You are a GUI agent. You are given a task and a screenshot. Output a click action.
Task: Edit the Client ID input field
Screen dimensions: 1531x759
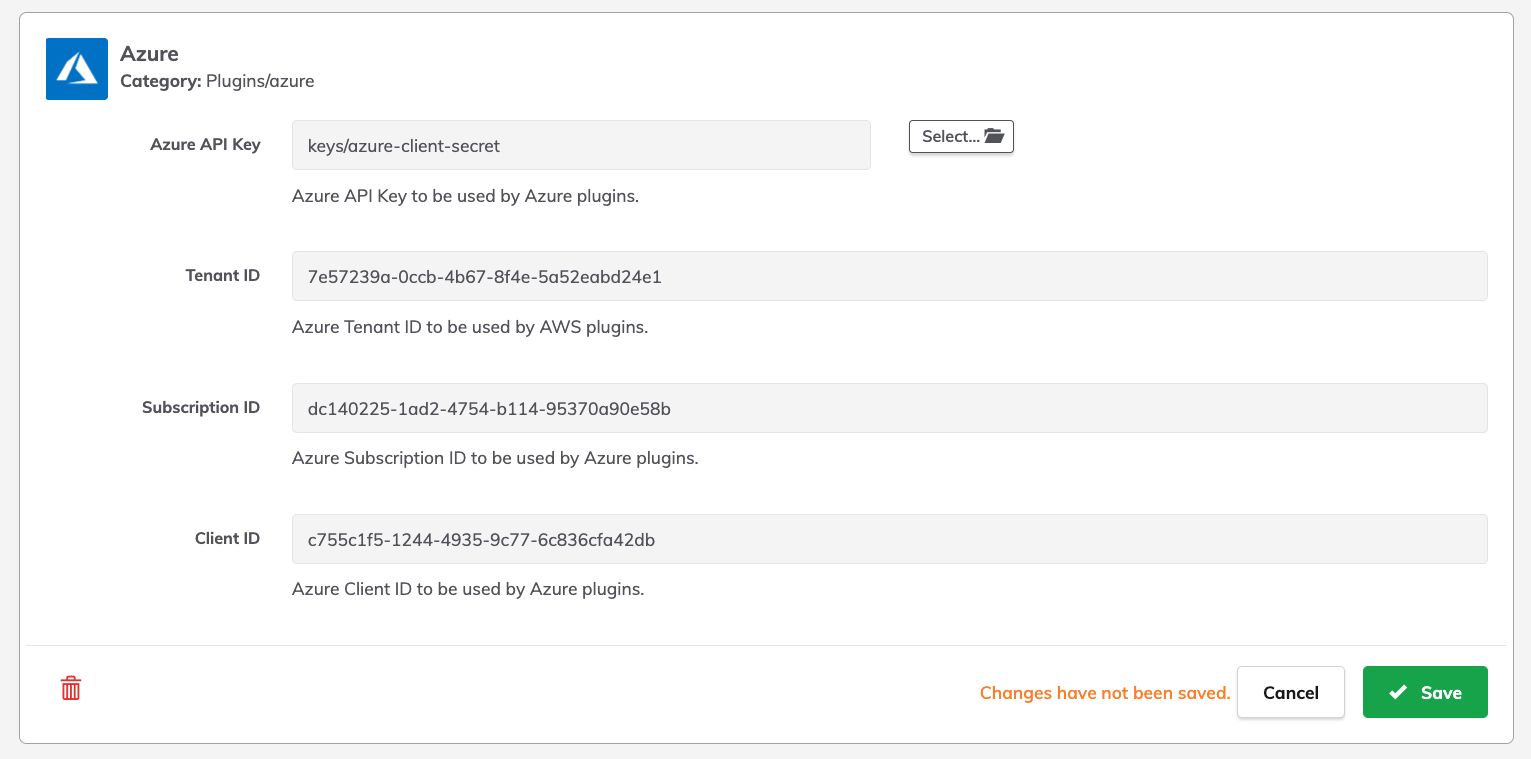click(889, 539)
